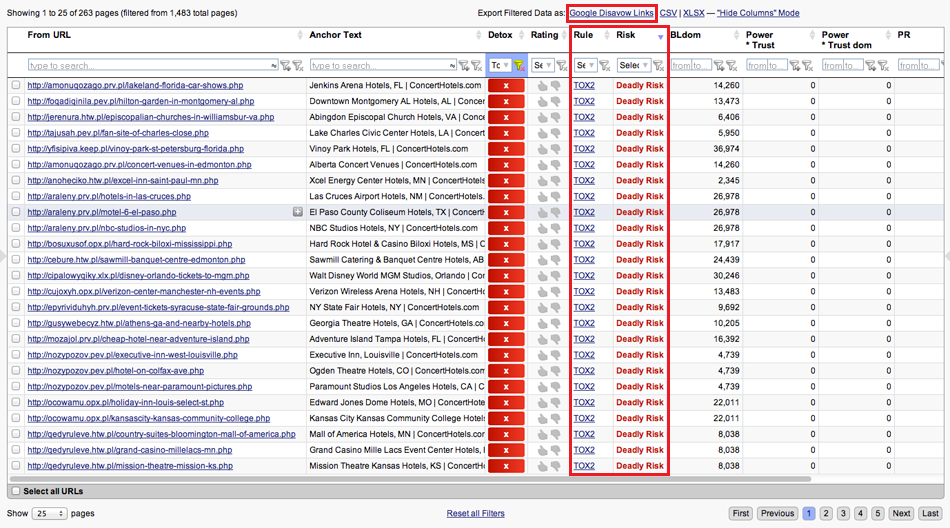950x528 pixels.
Task: Click red Detox X for Mall of America row
Action: (x=506, y=435)
